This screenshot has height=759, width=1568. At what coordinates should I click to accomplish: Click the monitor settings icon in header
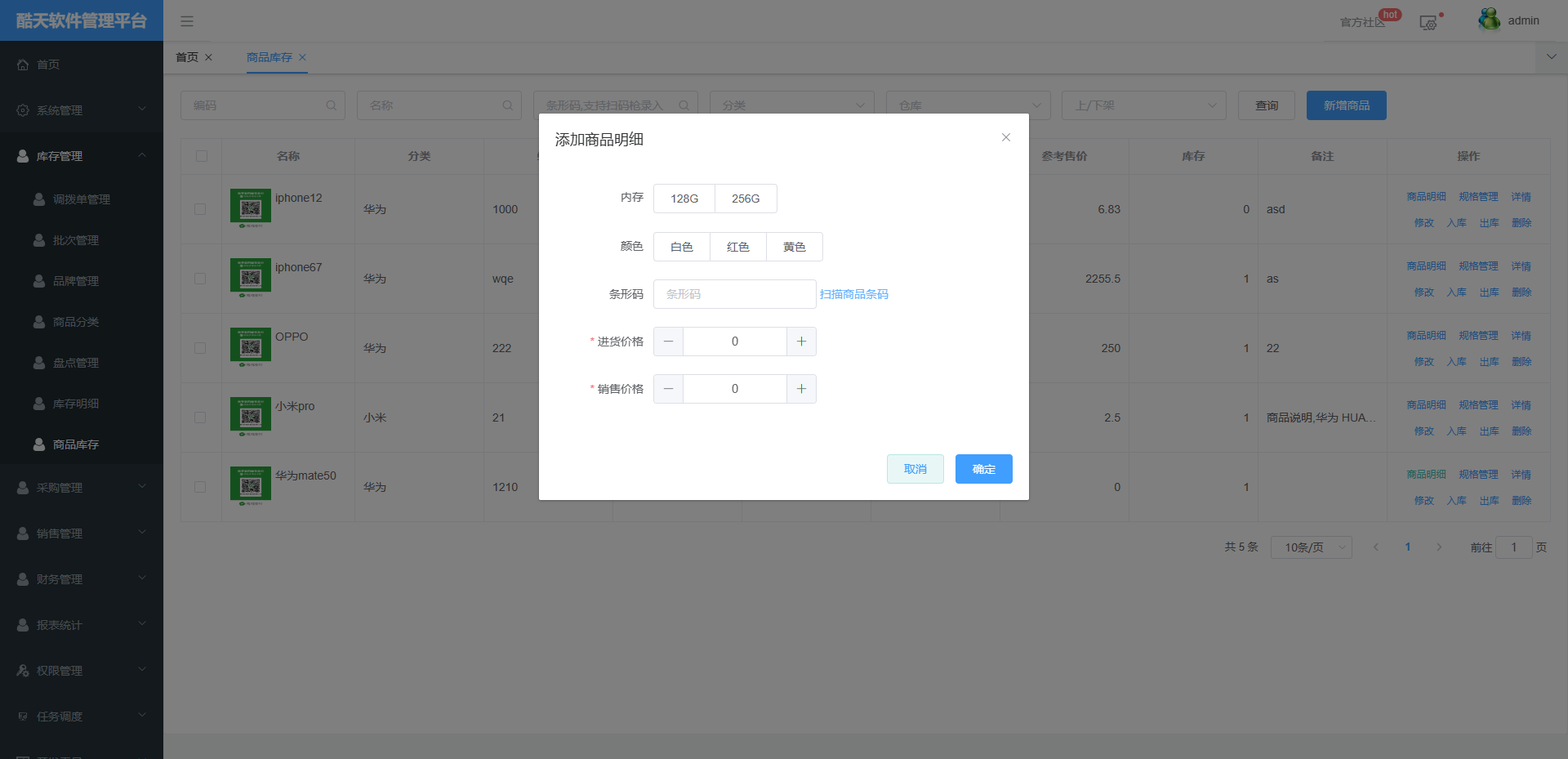(1428, 23)
